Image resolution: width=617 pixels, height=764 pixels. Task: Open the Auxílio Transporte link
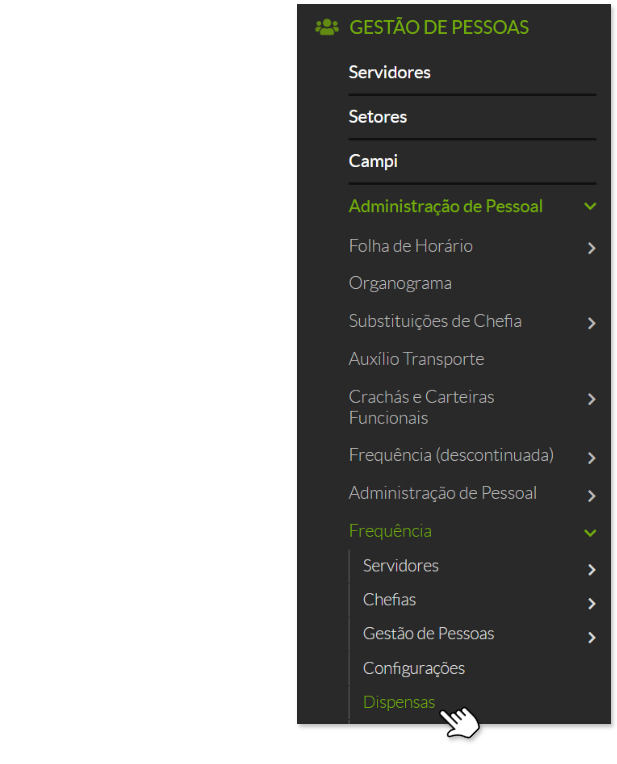pyautogui.click(x=416, y=359)
